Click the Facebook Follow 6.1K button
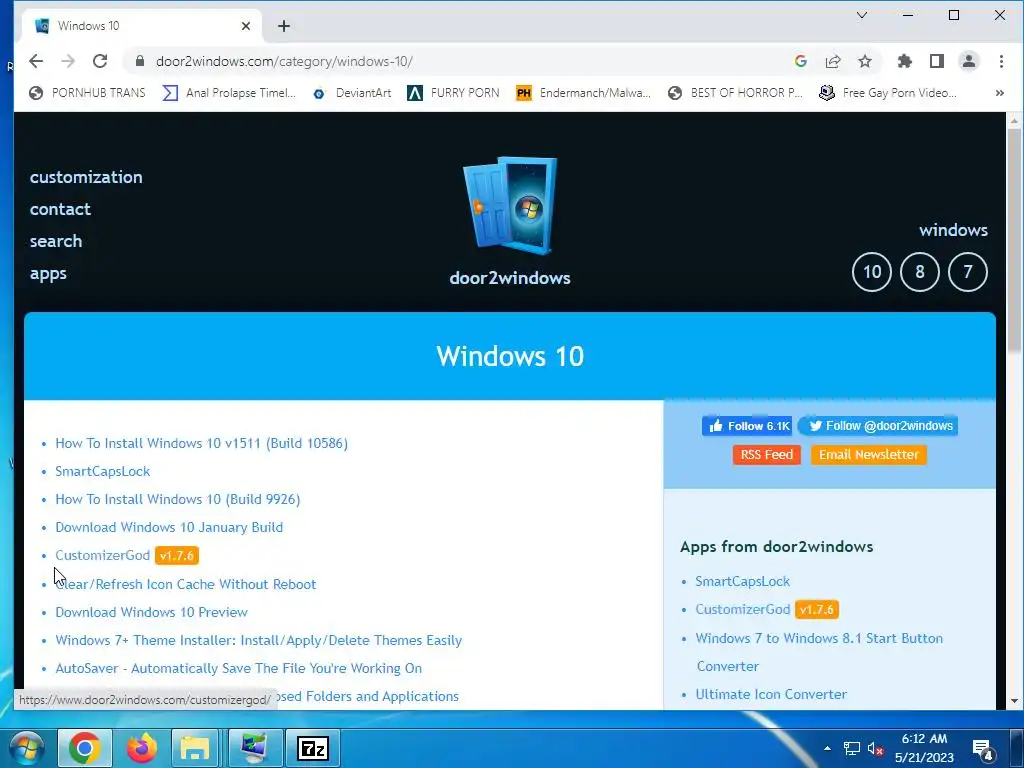Image resolution: width=1024 pixels, height=768 pixels. 747,426
